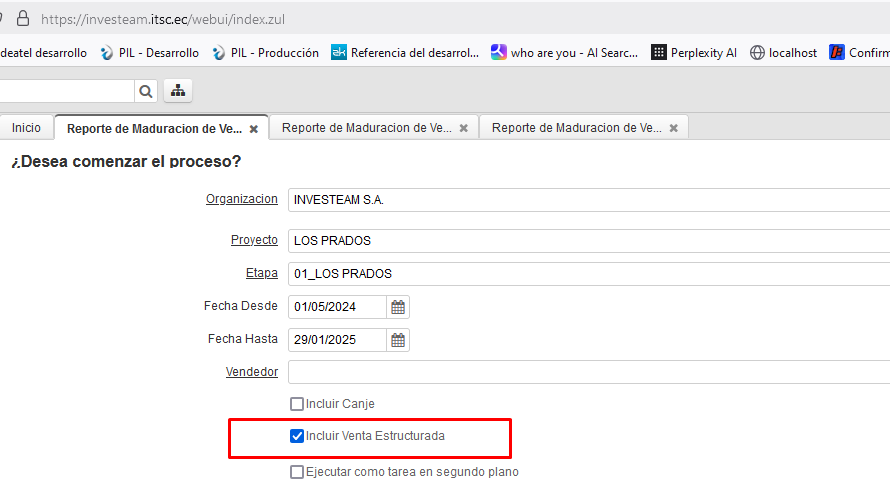
Task: Open the Fecha Hasta calendar picker
Action: coord(398,340)
